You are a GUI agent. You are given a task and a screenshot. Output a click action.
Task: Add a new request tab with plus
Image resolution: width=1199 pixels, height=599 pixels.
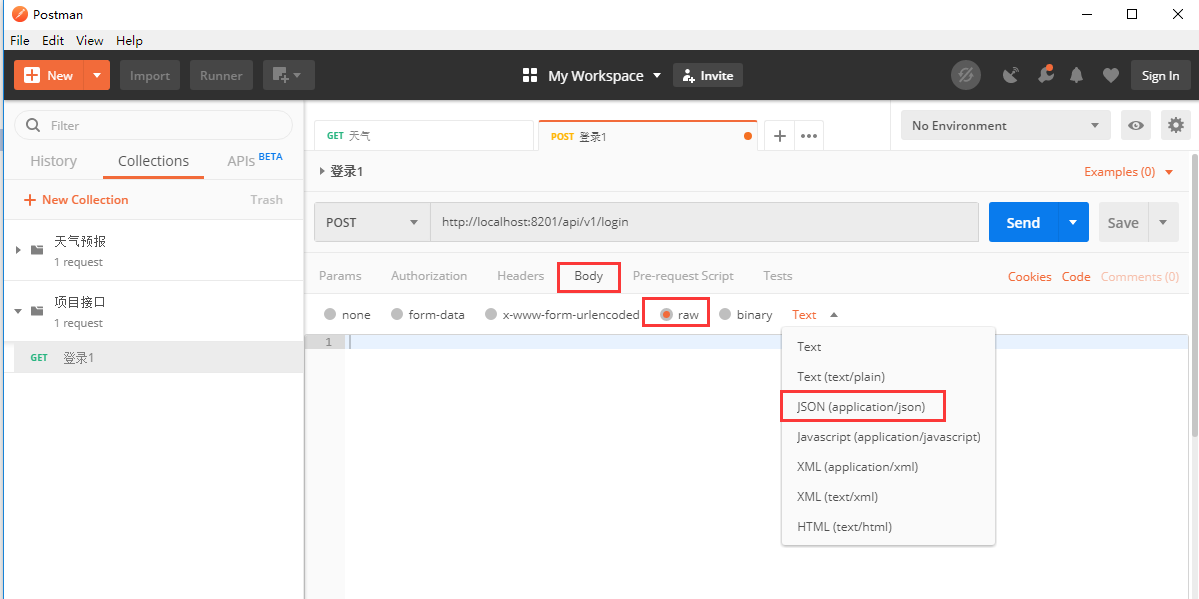tap(780, 135)
